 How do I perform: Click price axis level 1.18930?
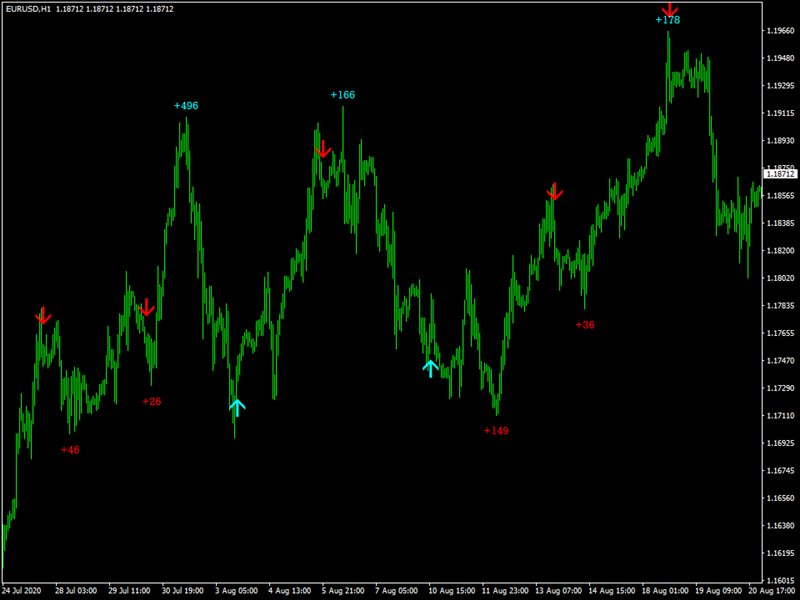pyautogui.click(x=781, y=140)
